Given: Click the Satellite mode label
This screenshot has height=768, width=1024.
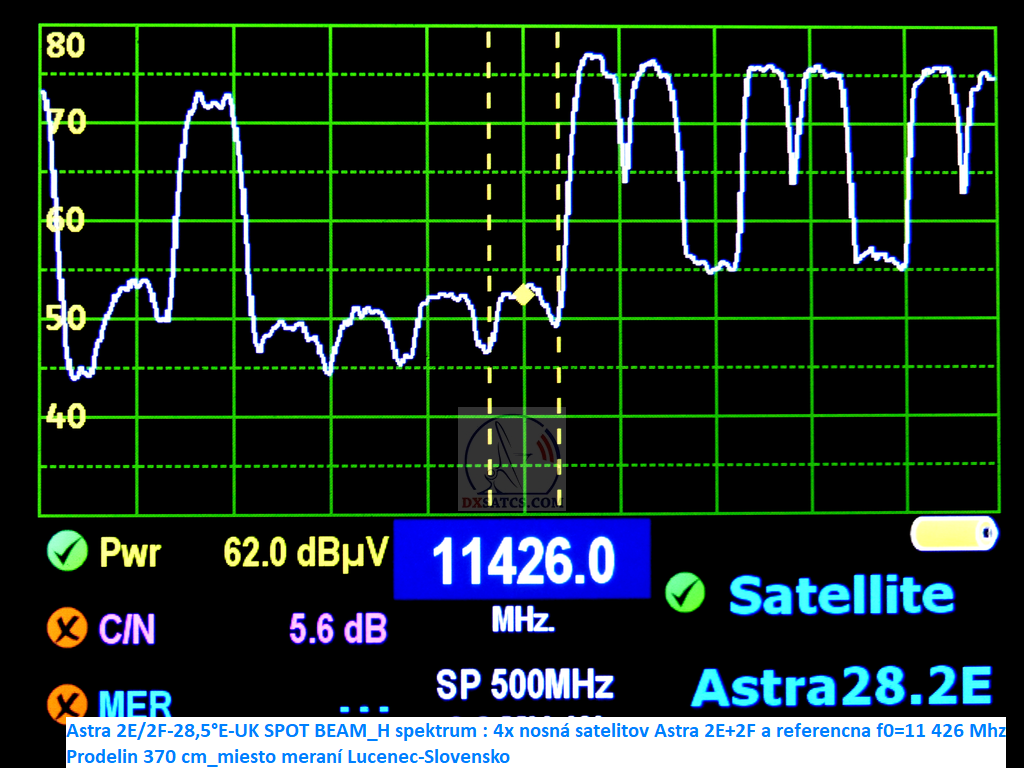Looking at the screenshot, I should coord(841,595).
